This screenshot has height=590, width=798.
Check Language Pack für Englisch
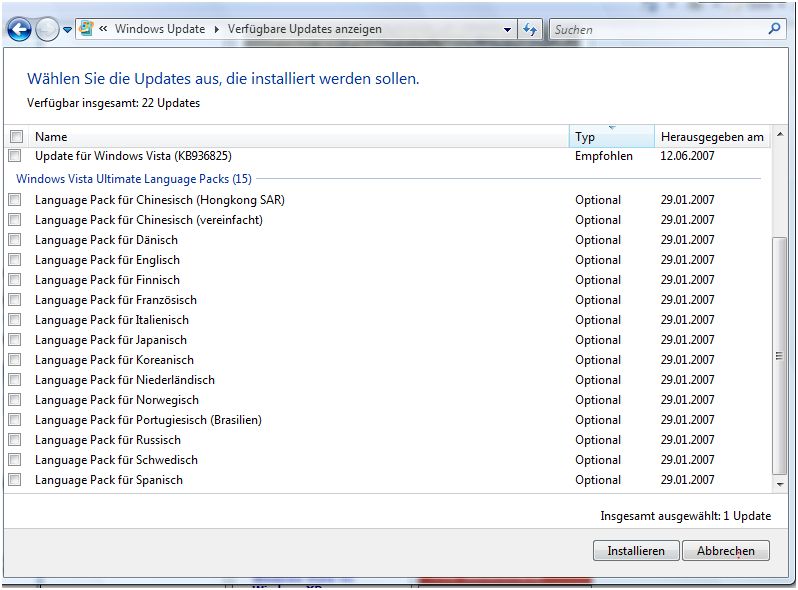[15, 260]
